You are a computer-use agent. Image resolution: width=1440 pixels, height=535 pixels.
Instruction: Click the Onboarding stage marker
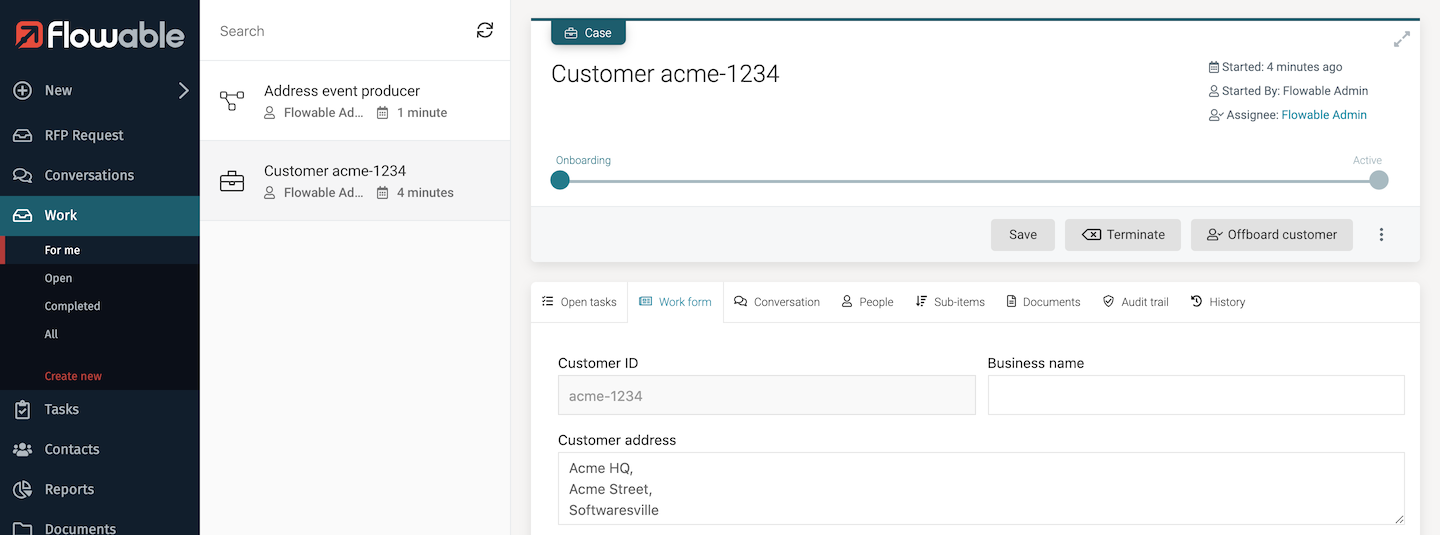point(560,180)
